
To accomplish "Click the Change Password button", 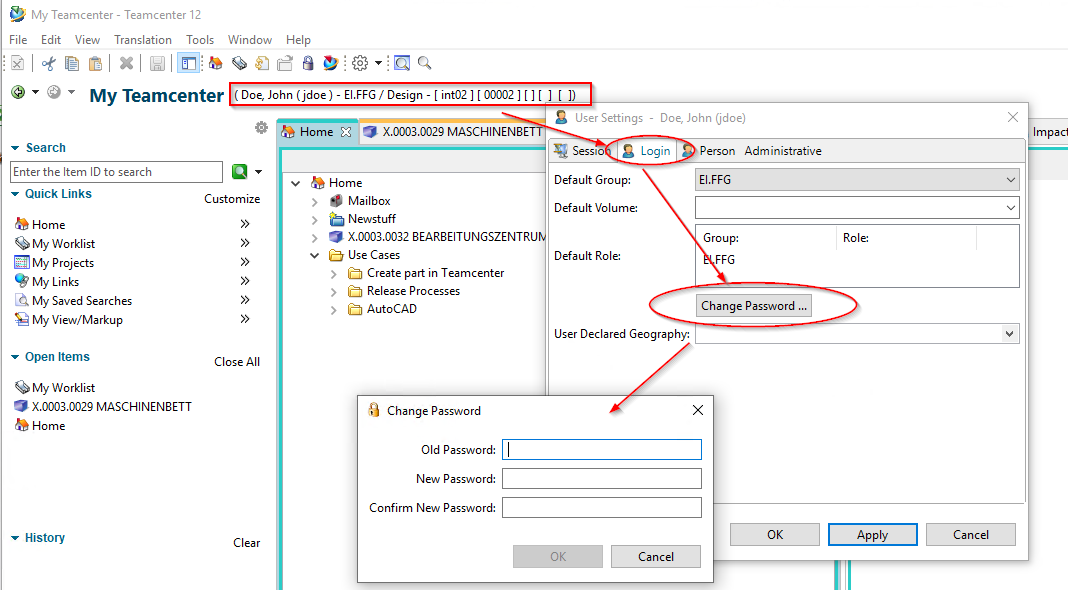I will (x=753, y=306).
